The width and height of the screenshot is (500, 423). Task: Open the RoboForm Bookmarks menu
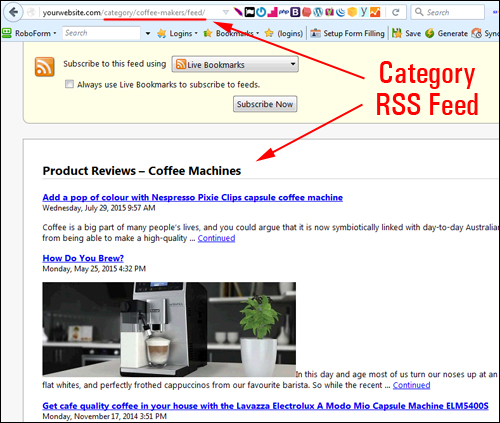[x=231, y=33]
